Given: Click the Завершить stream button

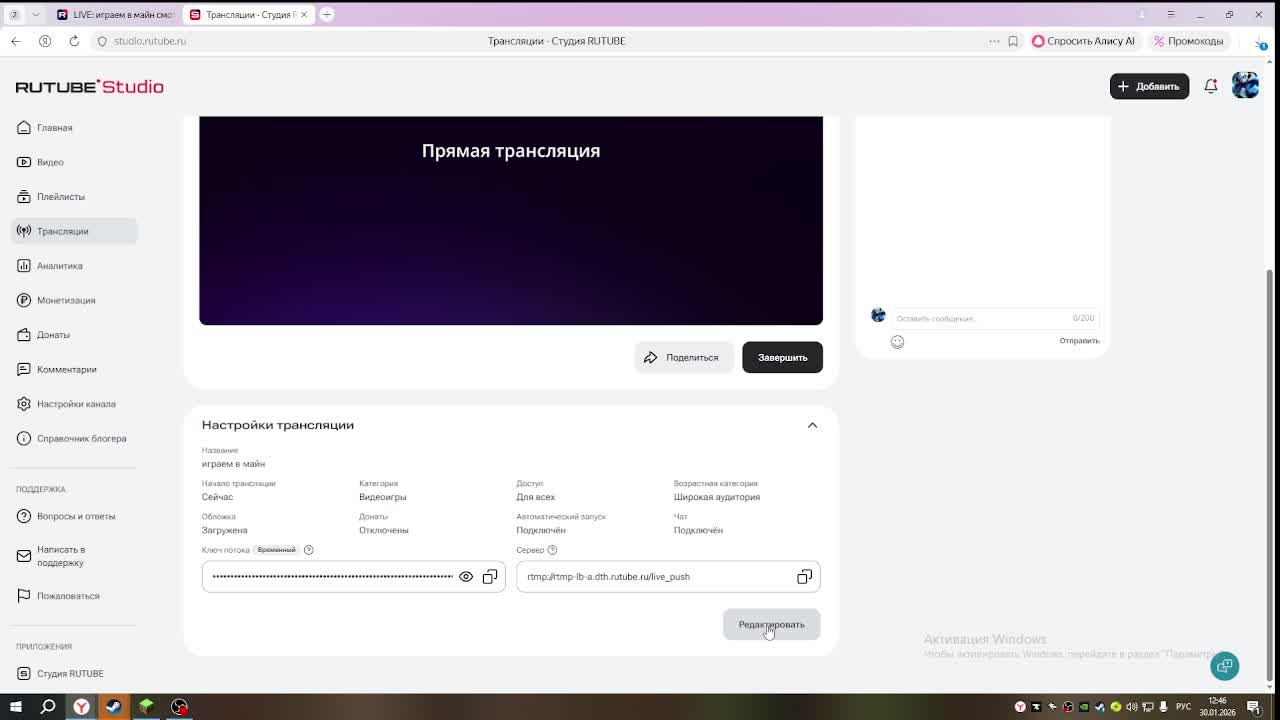Looking at the screenshot, I should [782, 357].
